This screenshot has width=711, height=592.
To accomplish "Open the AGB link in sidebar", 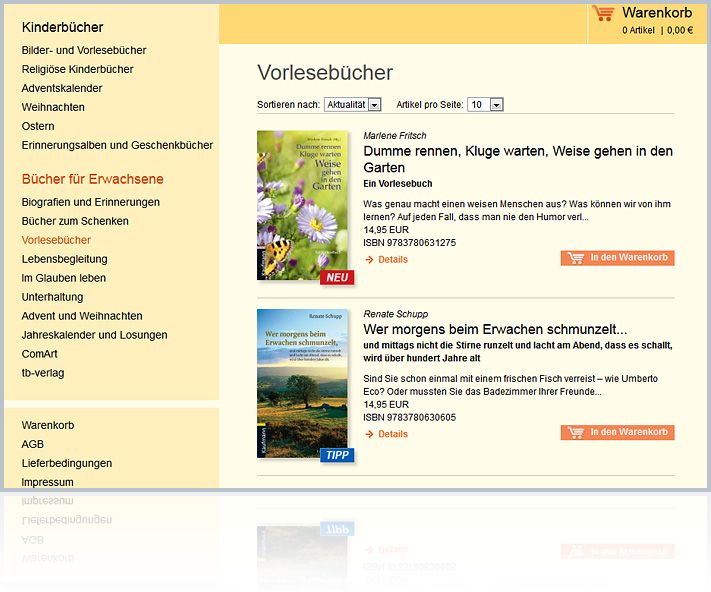I will pyautogui.click(x=33, y=444).
